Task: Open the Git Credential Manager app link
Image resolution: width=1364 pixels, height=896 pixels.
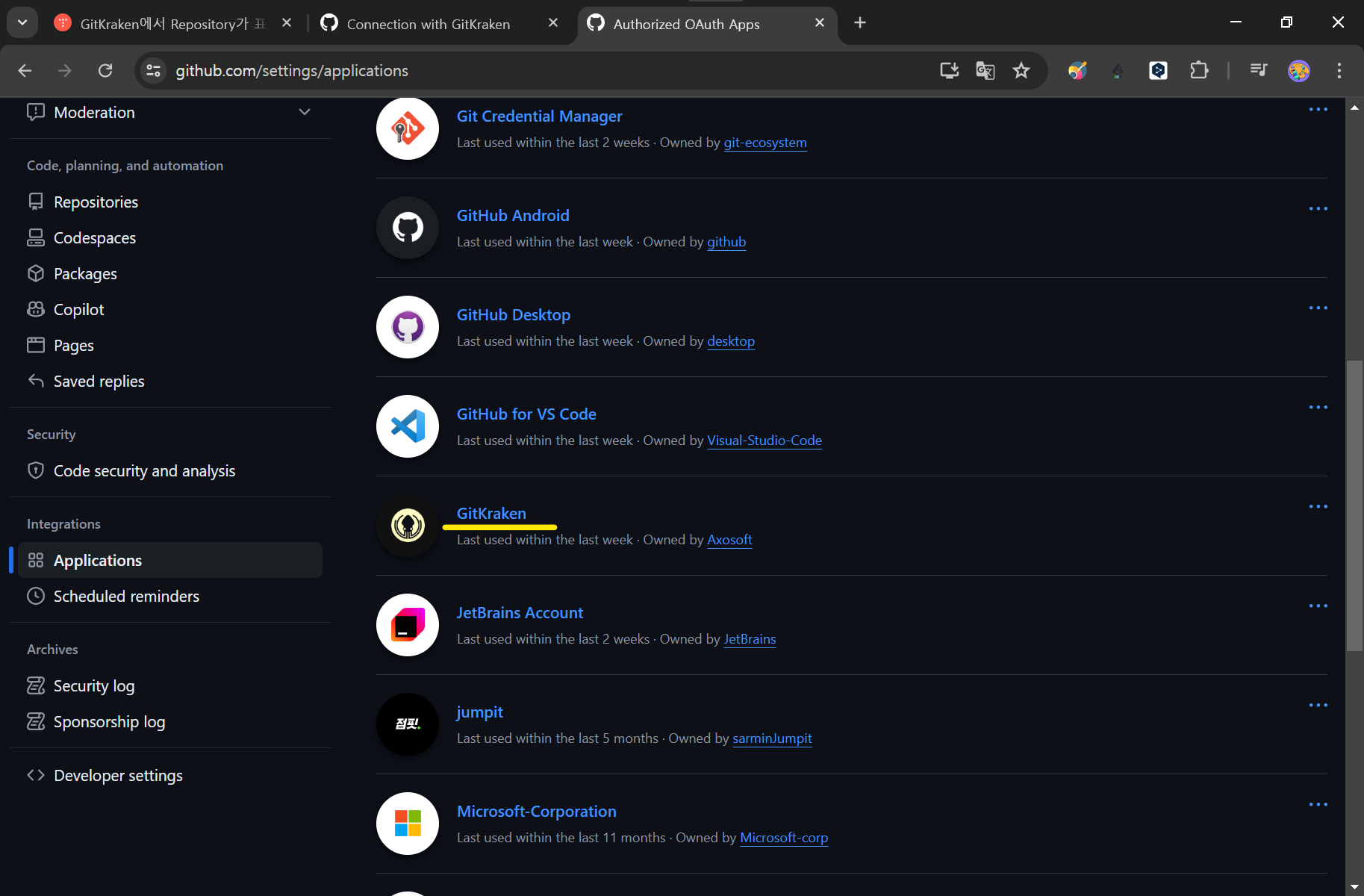Action: 539,116
